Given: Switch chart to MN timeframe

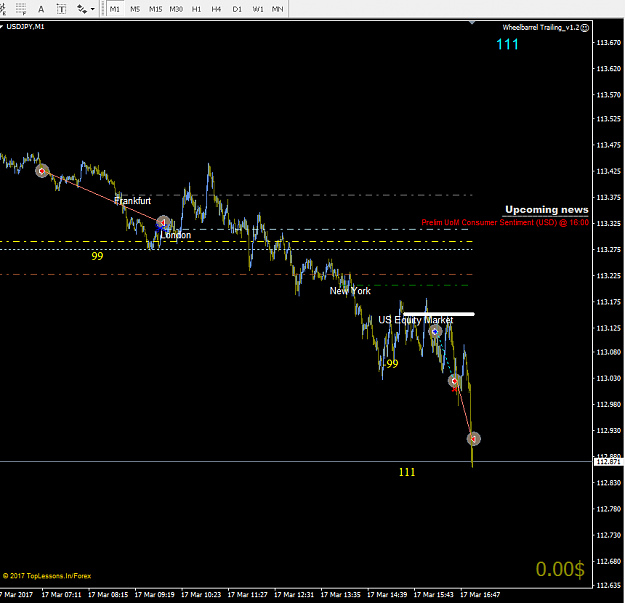Looking at the screenshot, I should [x=277, y=9].
